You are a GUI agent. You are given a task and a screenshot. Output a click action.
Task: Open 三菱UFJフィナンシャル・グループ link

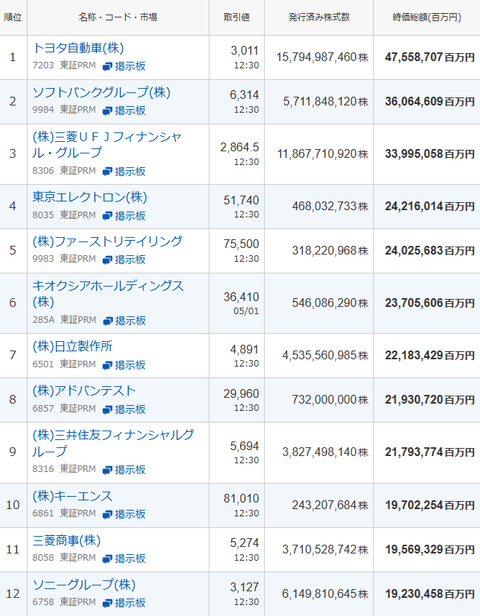pyautogui.click(x=107, y=145)
